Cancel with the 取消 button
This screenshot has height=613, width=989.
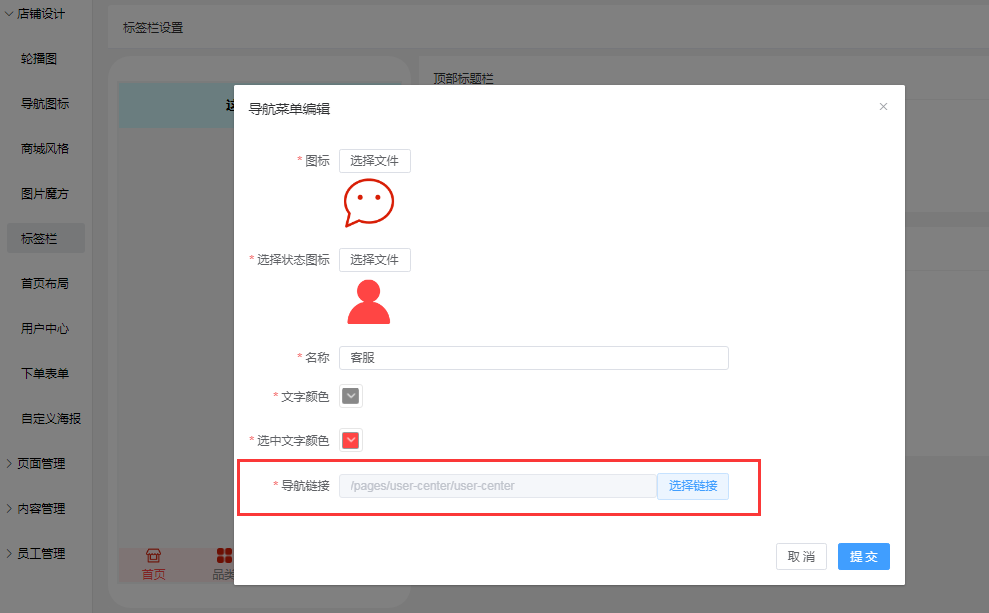pos(801,556)
